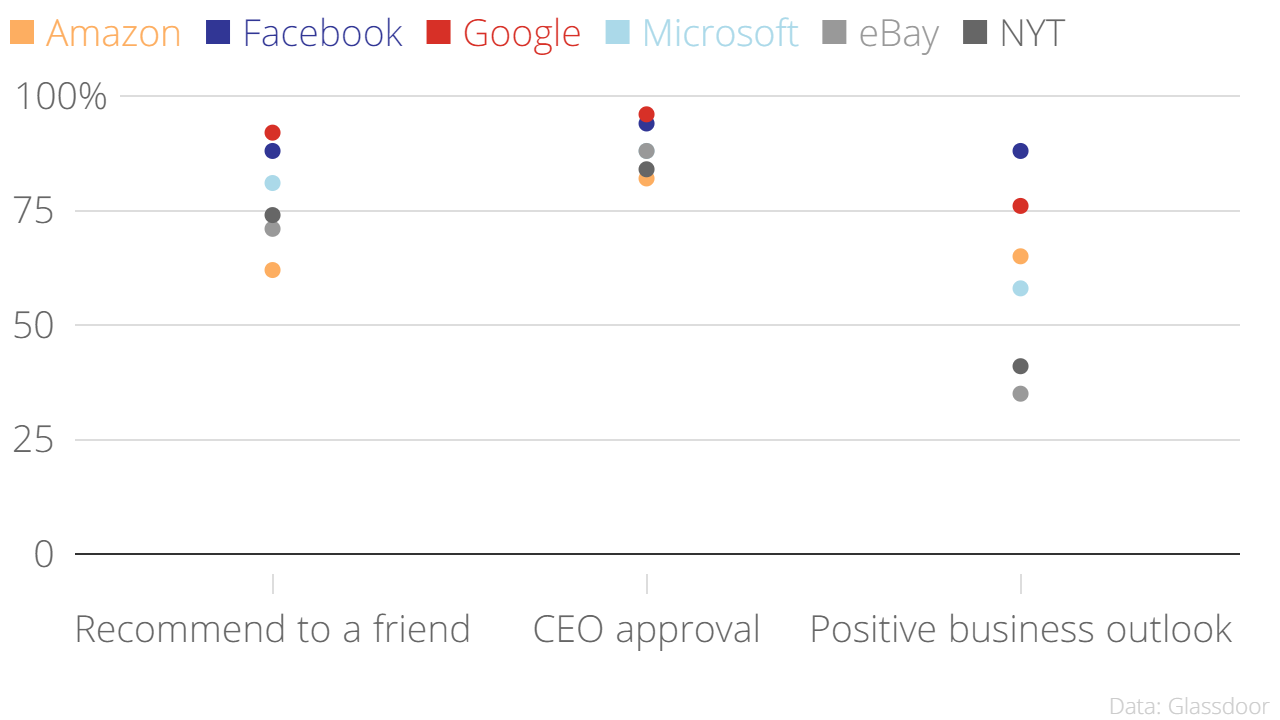Click the Microsoft legend text label

pyautogui.click(x=720, y=33)
